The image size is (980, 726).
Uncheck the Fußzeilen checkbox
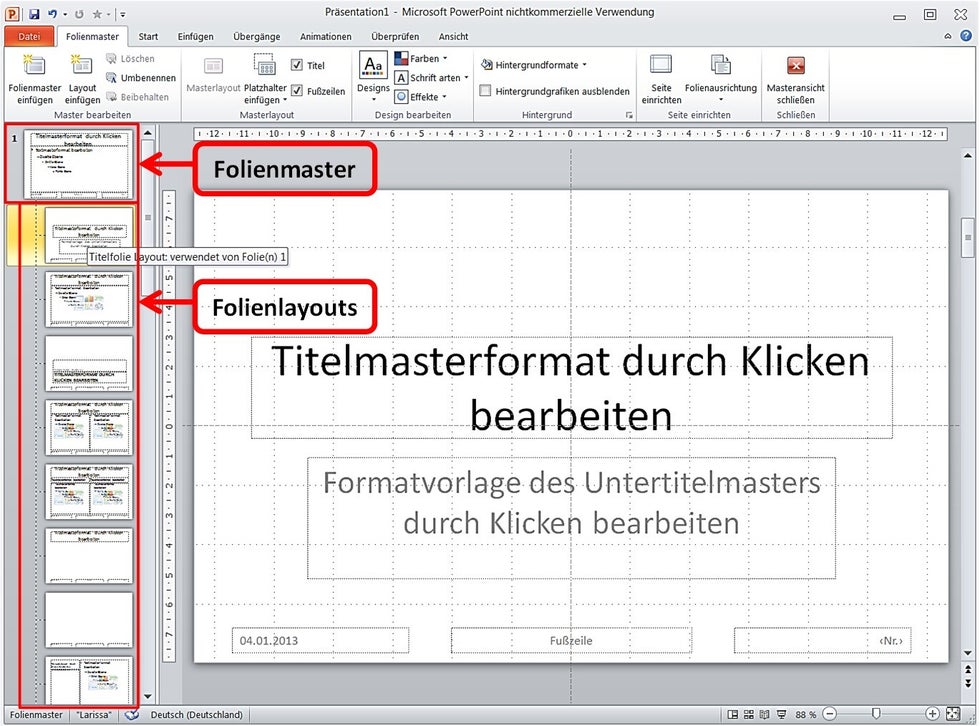pyautogui.click(x=297, y=91)
